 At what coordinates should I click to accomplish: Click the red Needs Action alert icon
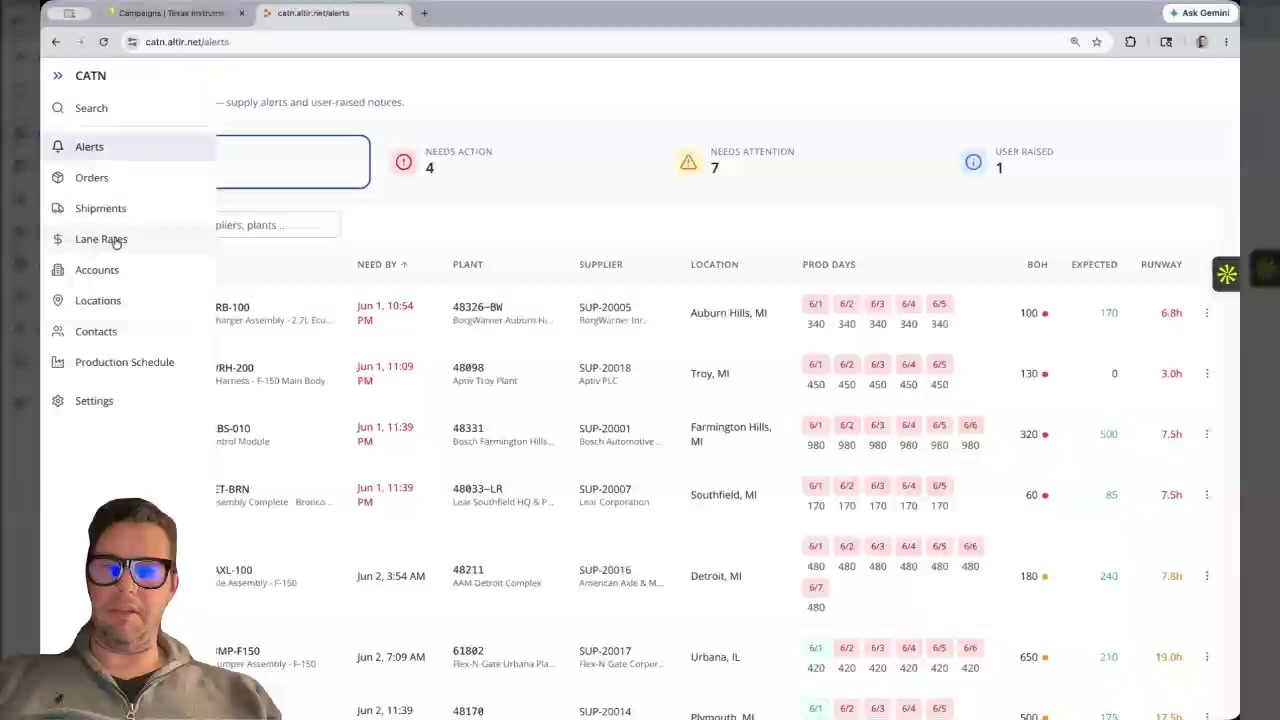403,162
